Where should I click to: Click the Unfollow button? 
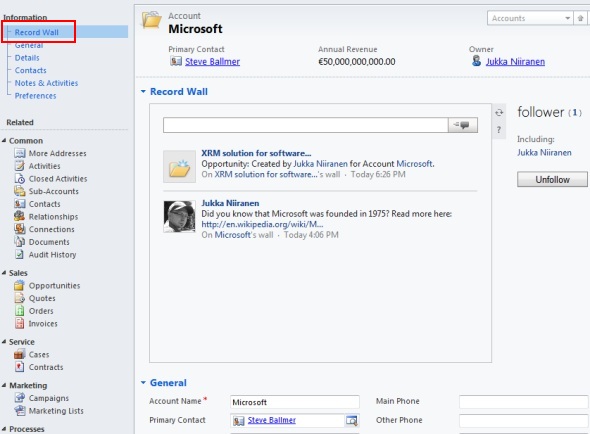tap(552, 180)
